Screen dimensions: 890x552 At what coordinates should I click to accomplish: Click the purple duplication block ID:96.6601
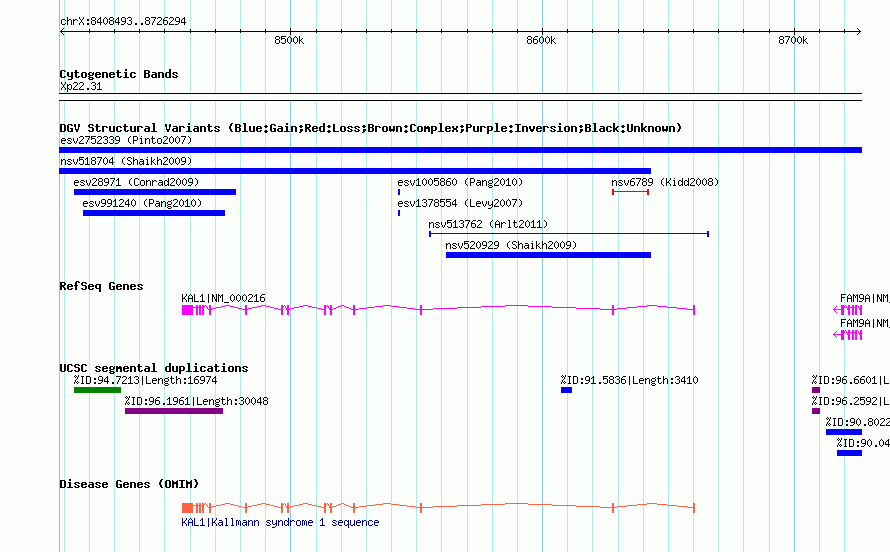(816, 390)
